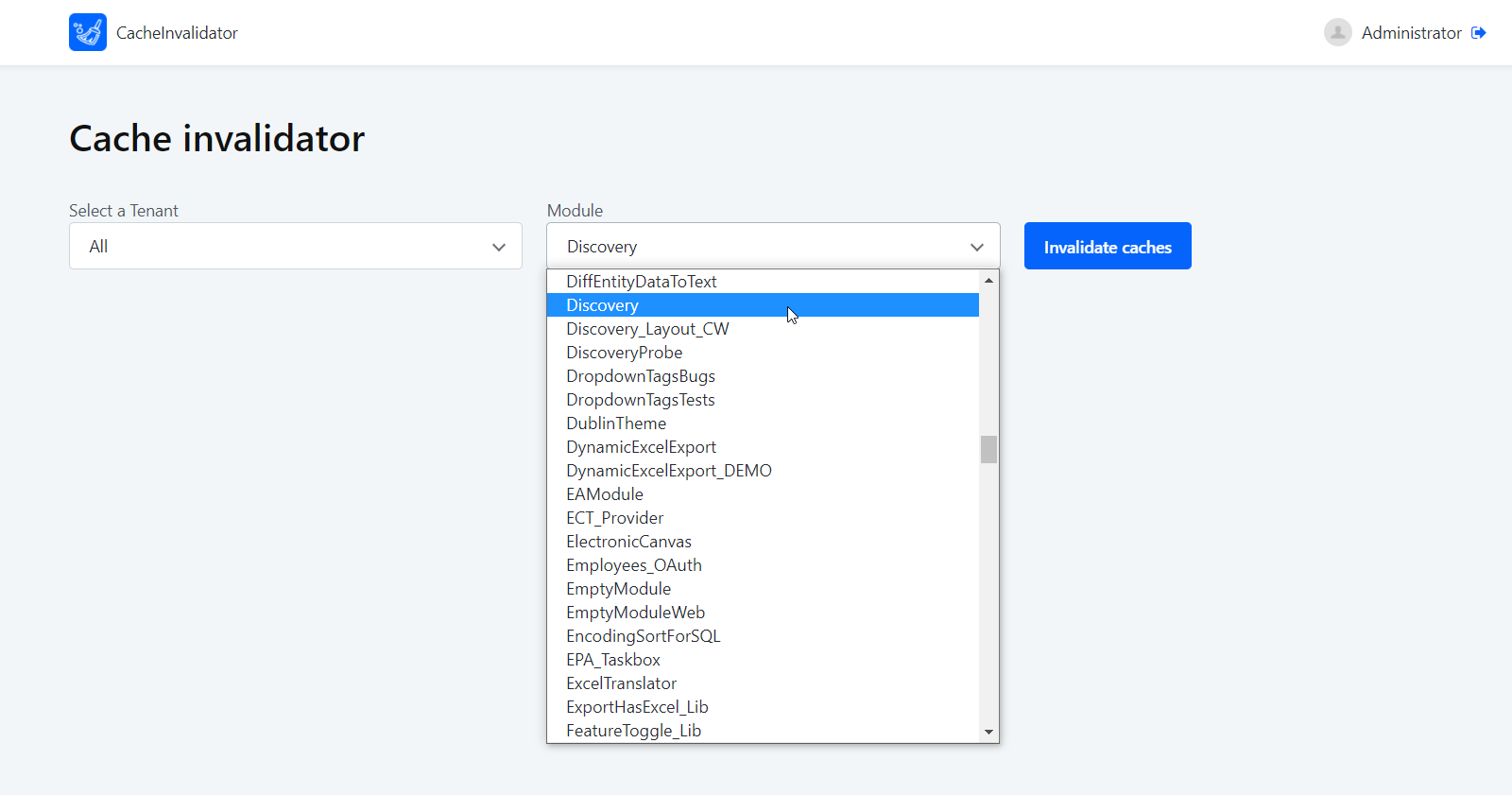Choose DublinTheme from the list
Screen dimensions: 1512x795
763,423
